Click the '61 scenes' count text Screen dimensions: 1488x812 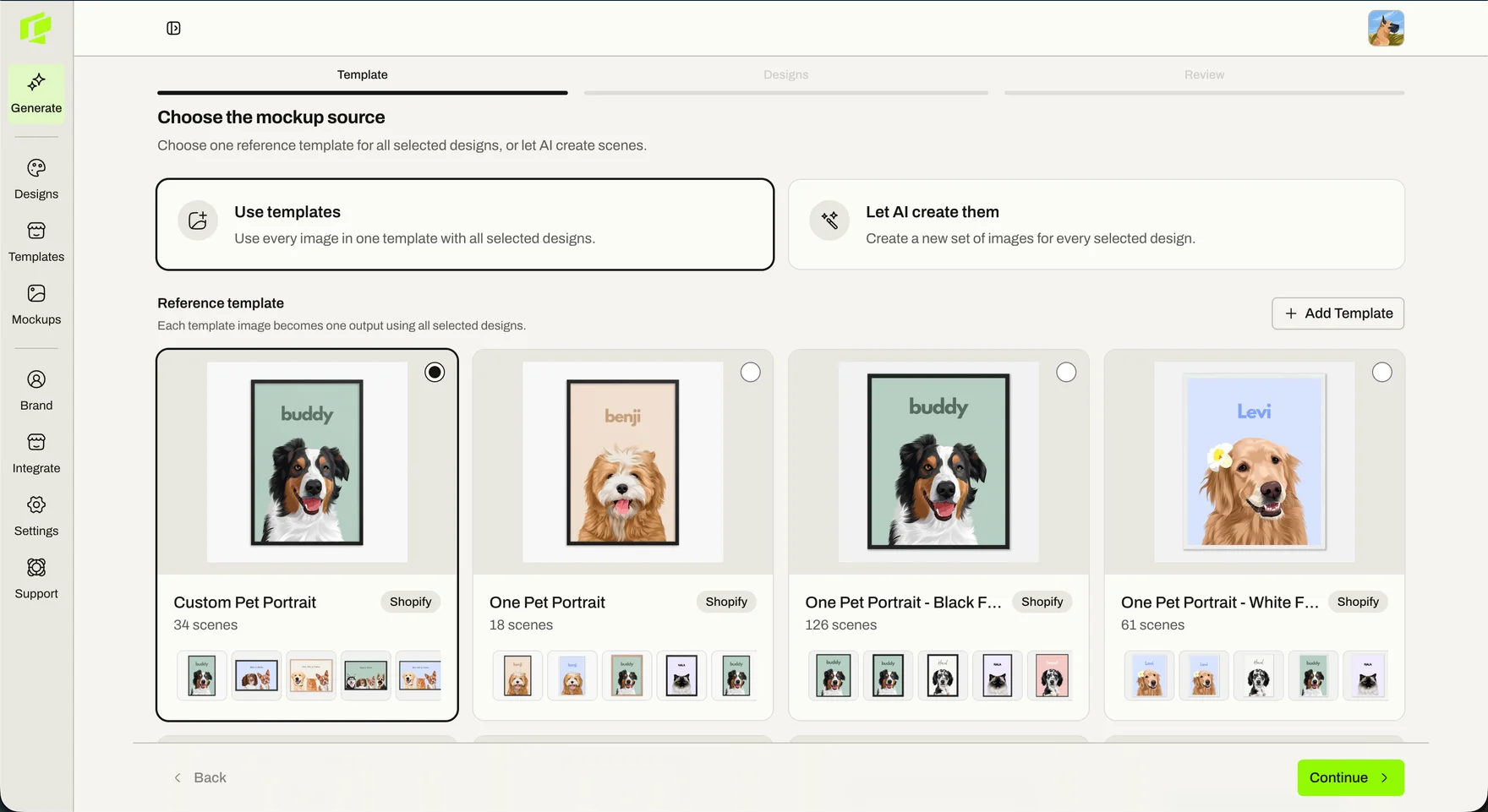tap(1152, 625)
